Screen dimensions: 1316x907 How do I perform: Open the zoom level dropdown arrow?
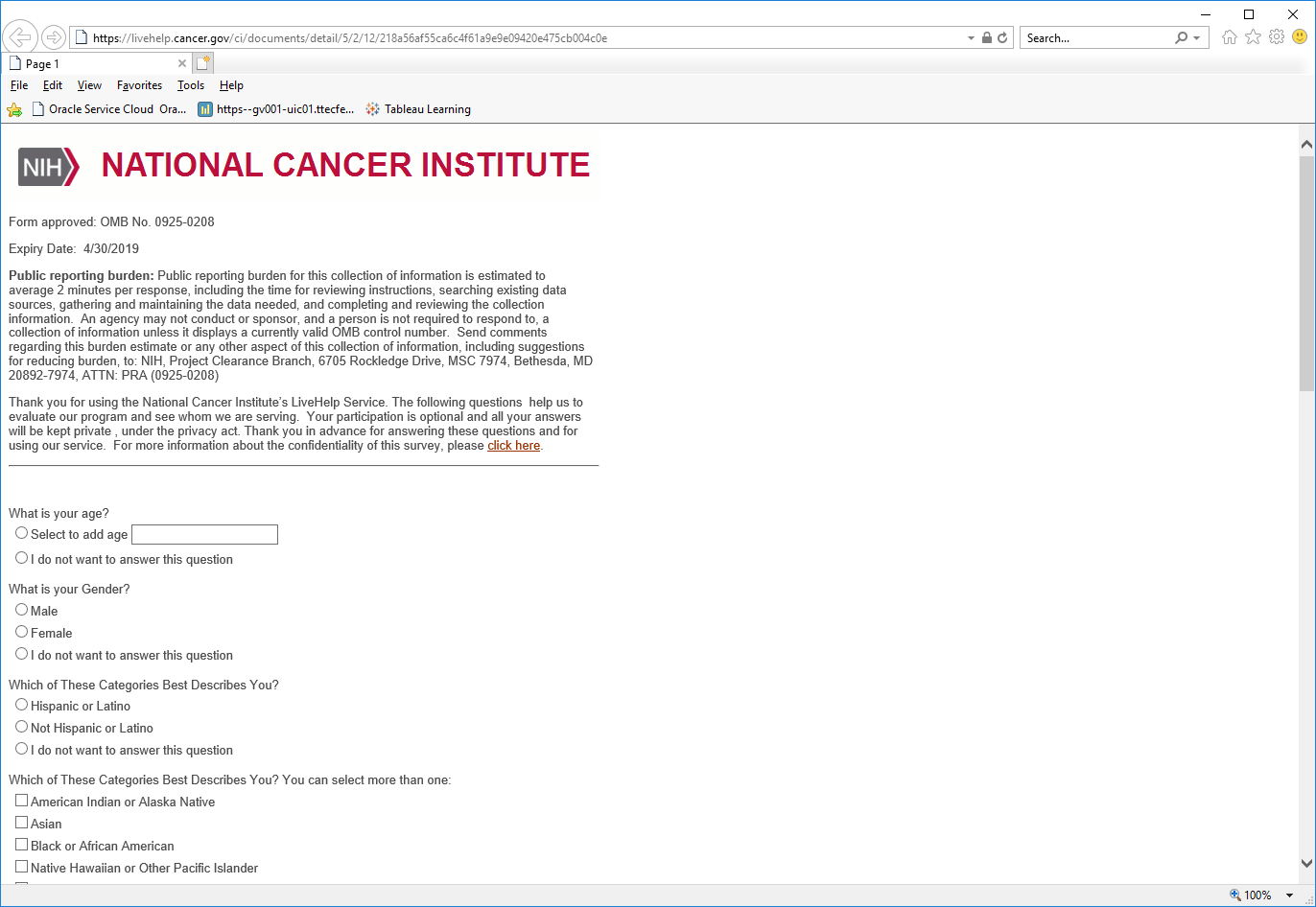1291,895
